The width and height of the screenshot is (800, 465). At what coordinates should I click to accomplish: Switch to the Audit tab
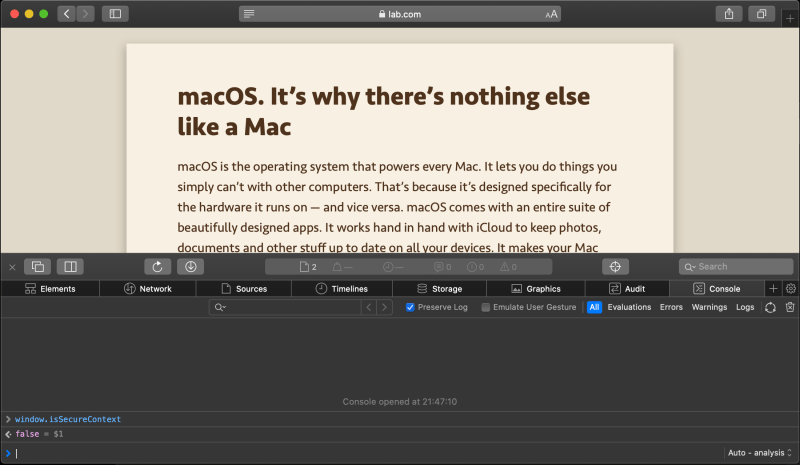(627, 288)
